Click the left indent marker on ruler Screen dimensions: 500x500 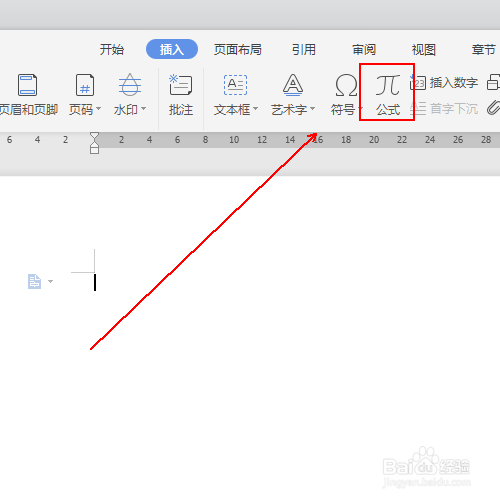[94, 150]
